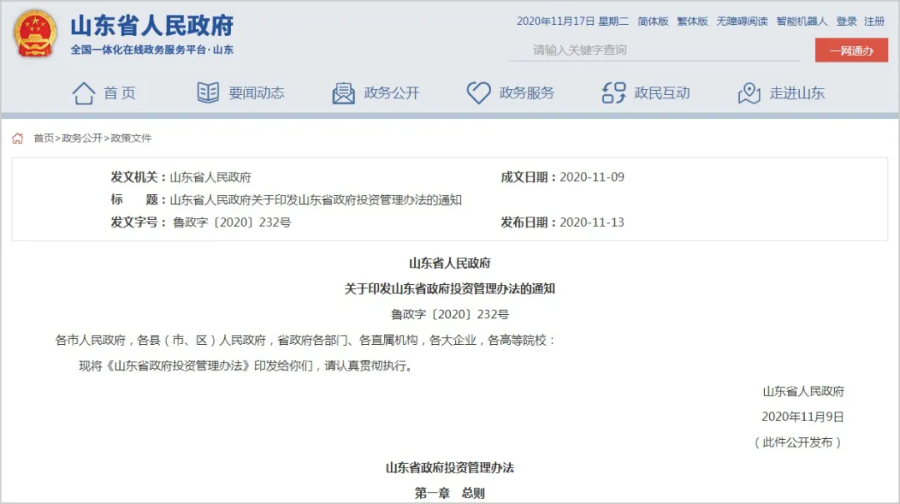Image resolution: width=900 pixels, height=504 pixels.
Task: Select 政务服务 in the navigation bar
Action: click(x=527, y=93)
